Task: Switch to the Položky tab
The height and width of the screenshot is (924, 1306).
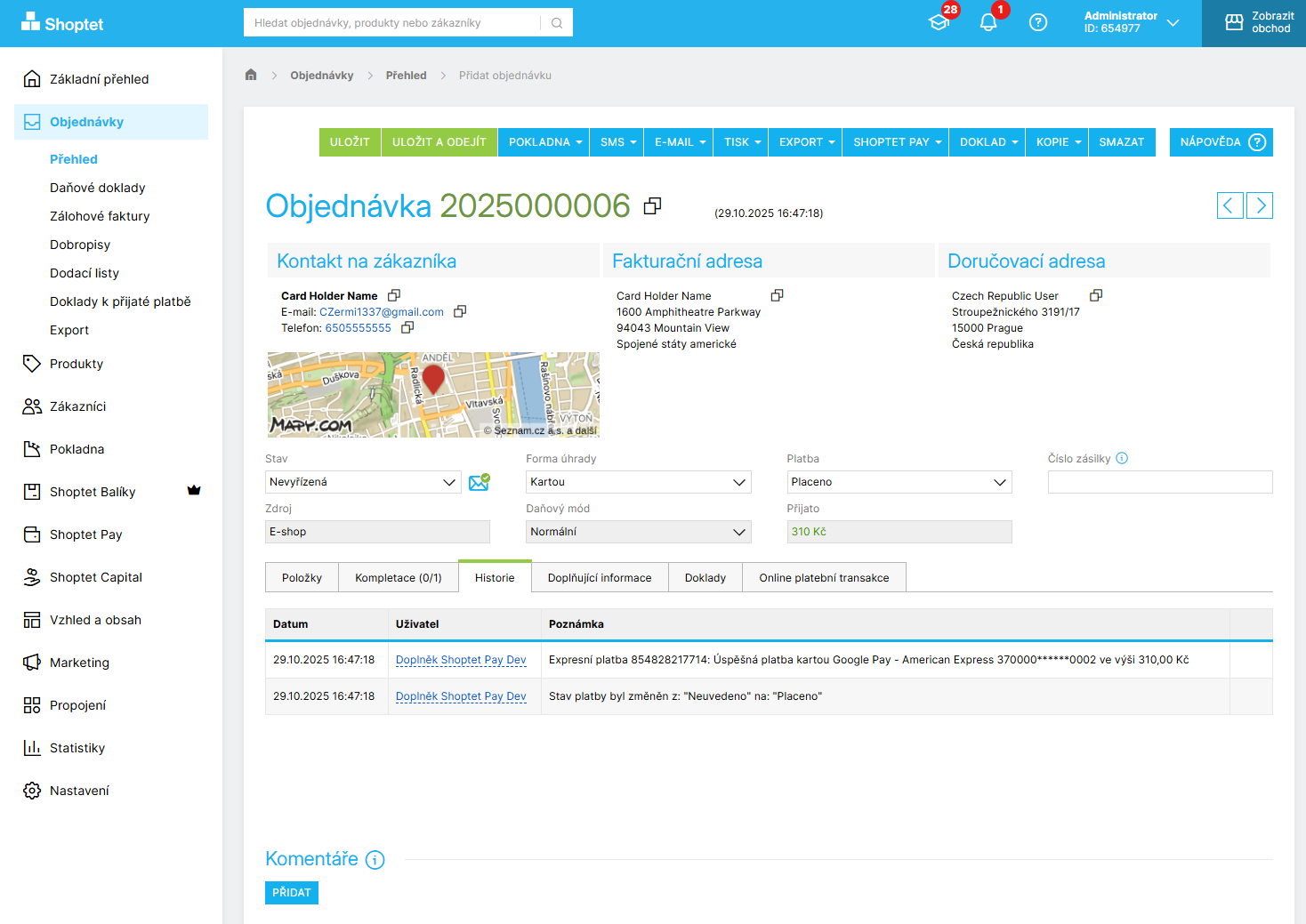Action: pyautogui.click(x=302, y=578)
